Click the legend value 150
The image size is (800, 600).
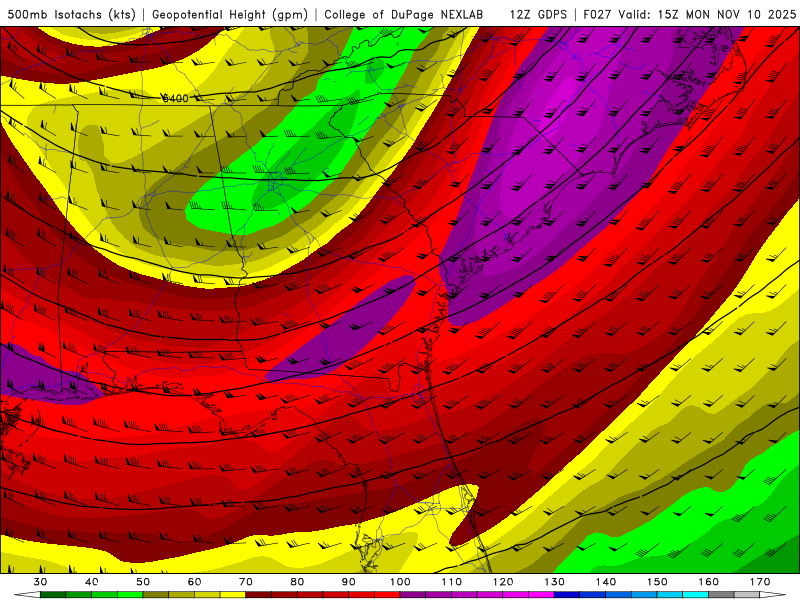click(x=657, y=582)
